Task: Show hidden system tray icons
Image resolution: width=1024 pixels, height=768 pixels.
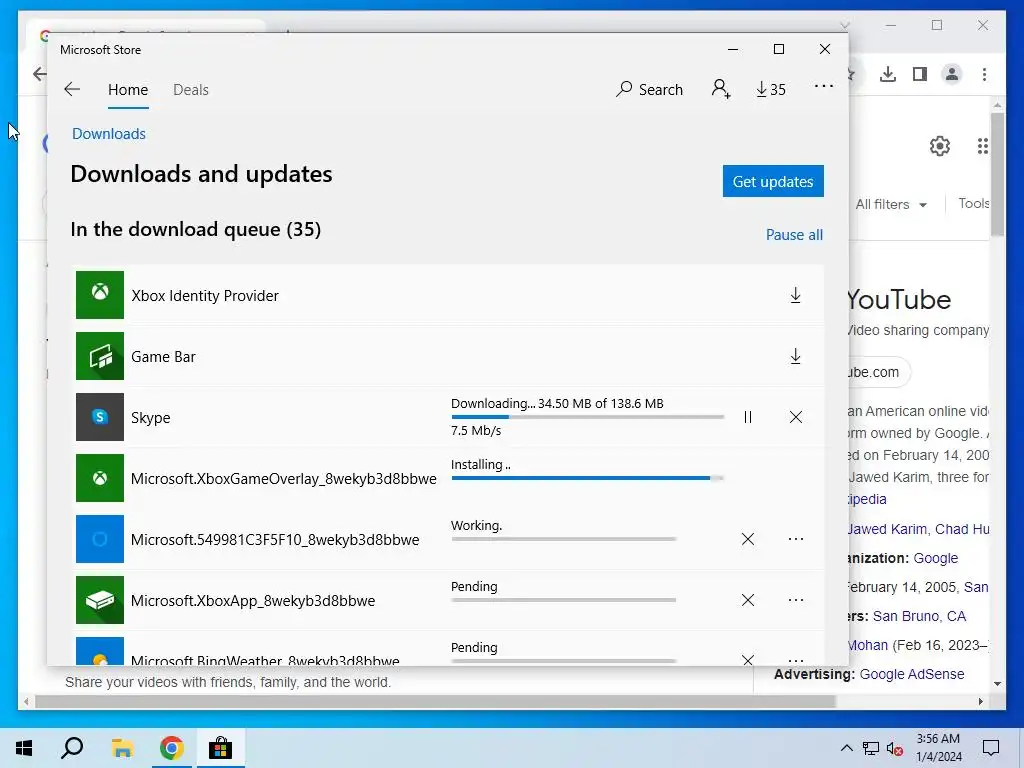Action: pos(846,748)
